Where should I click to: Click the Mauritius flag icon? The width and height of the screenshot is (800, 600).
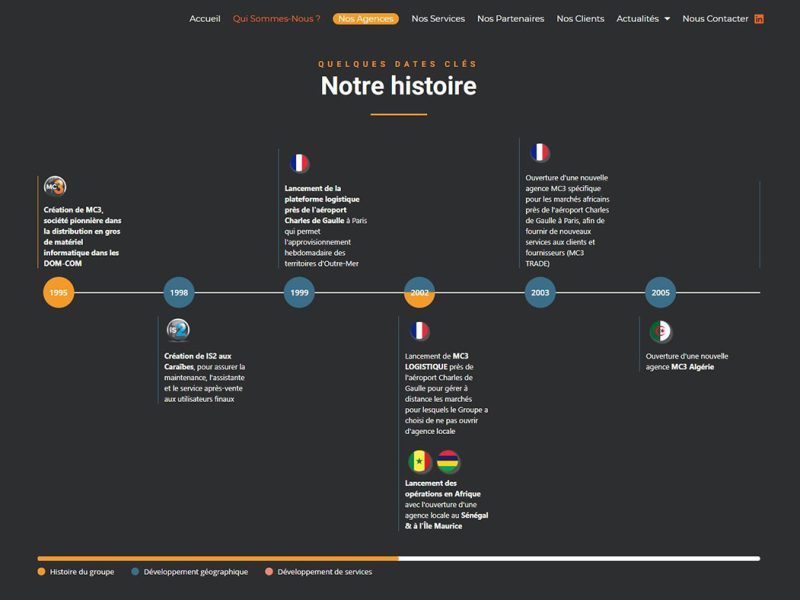(448, 461)
